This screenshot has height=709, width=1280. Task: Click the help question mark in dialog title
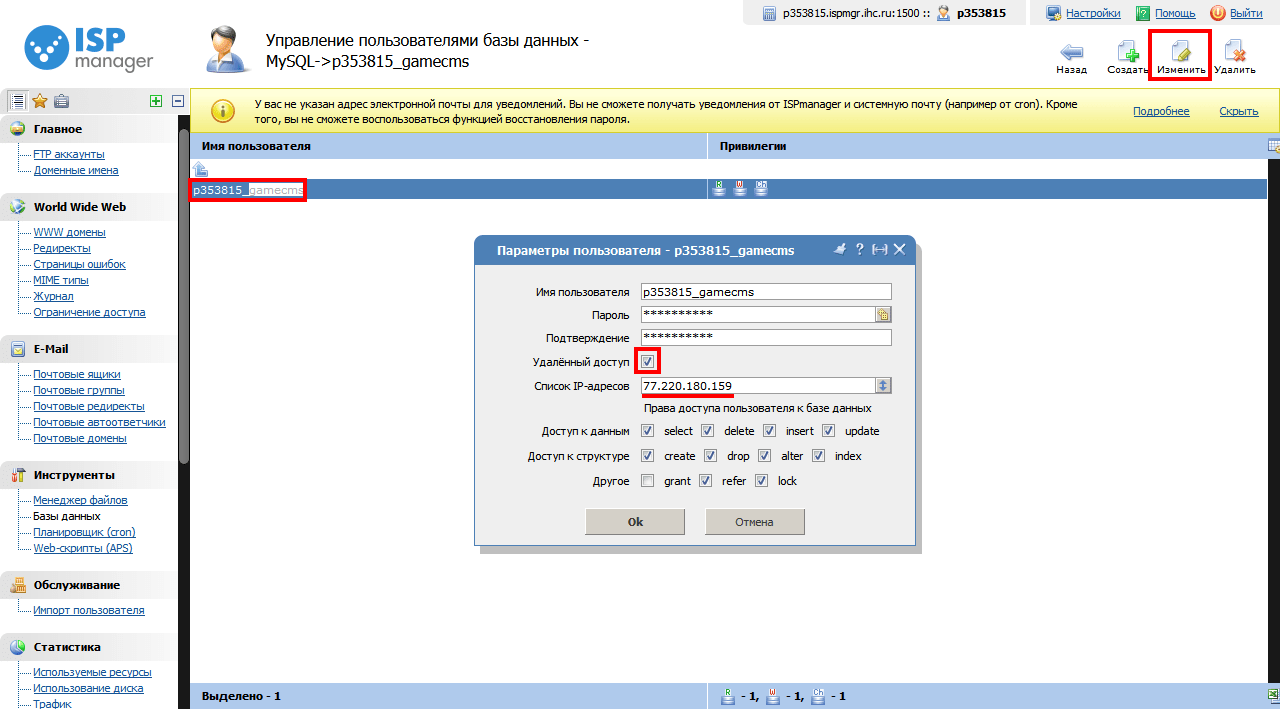(x=859, y=250)
